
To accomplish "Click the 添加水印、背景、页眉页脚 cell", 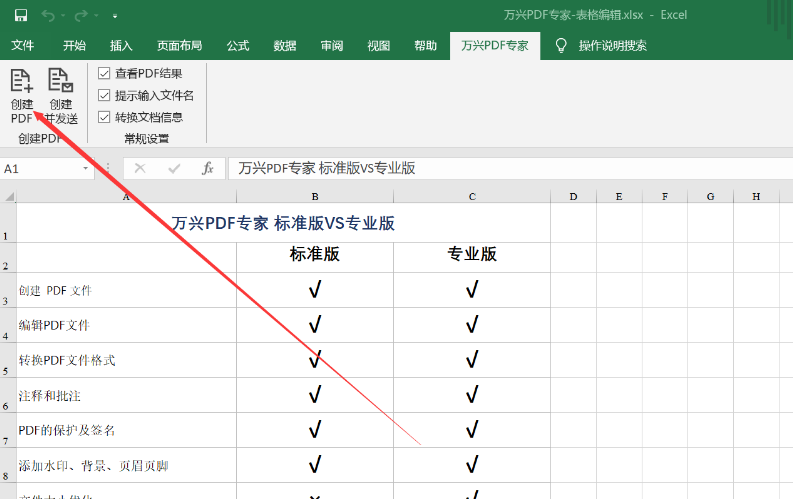I will [126, 465].
